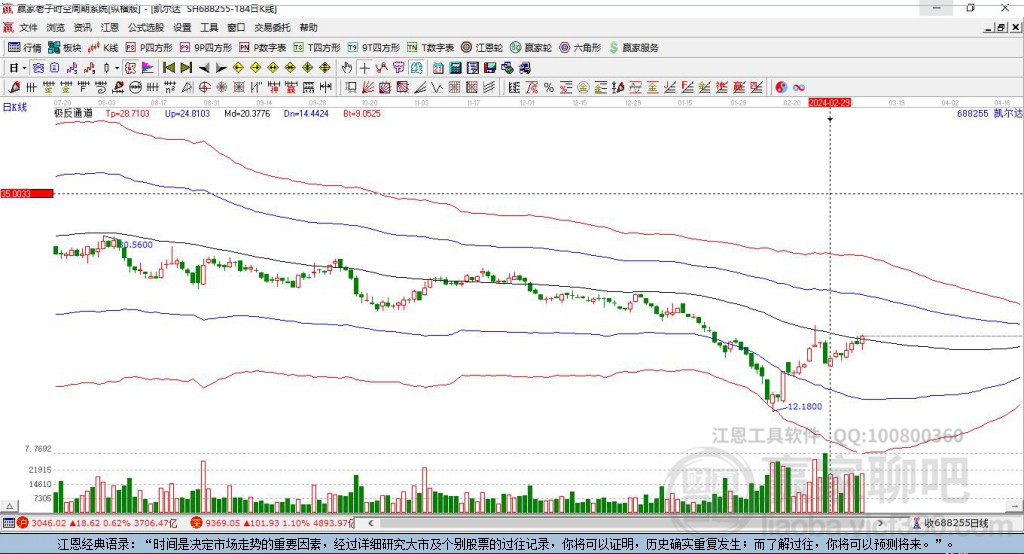Viewport: 1024px width, 554px height.
Task: Open 赢家服务 service link
Action: pos(633,48)
